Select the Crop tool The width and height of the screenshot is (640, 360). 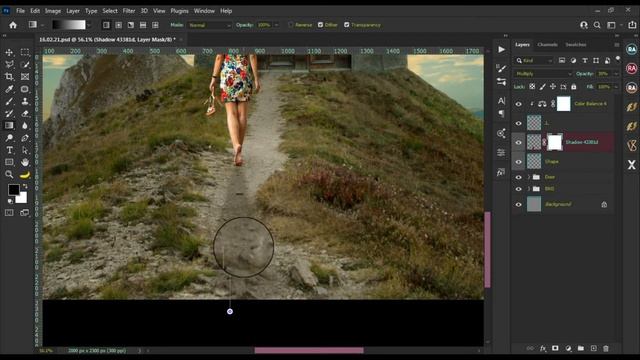click(x=9, y=76)
